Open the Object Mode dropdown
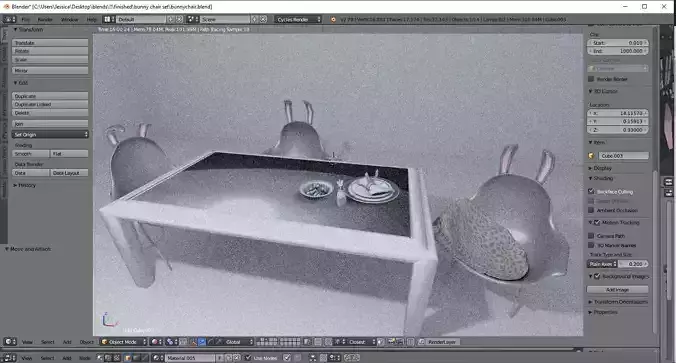 pos(123,342)
